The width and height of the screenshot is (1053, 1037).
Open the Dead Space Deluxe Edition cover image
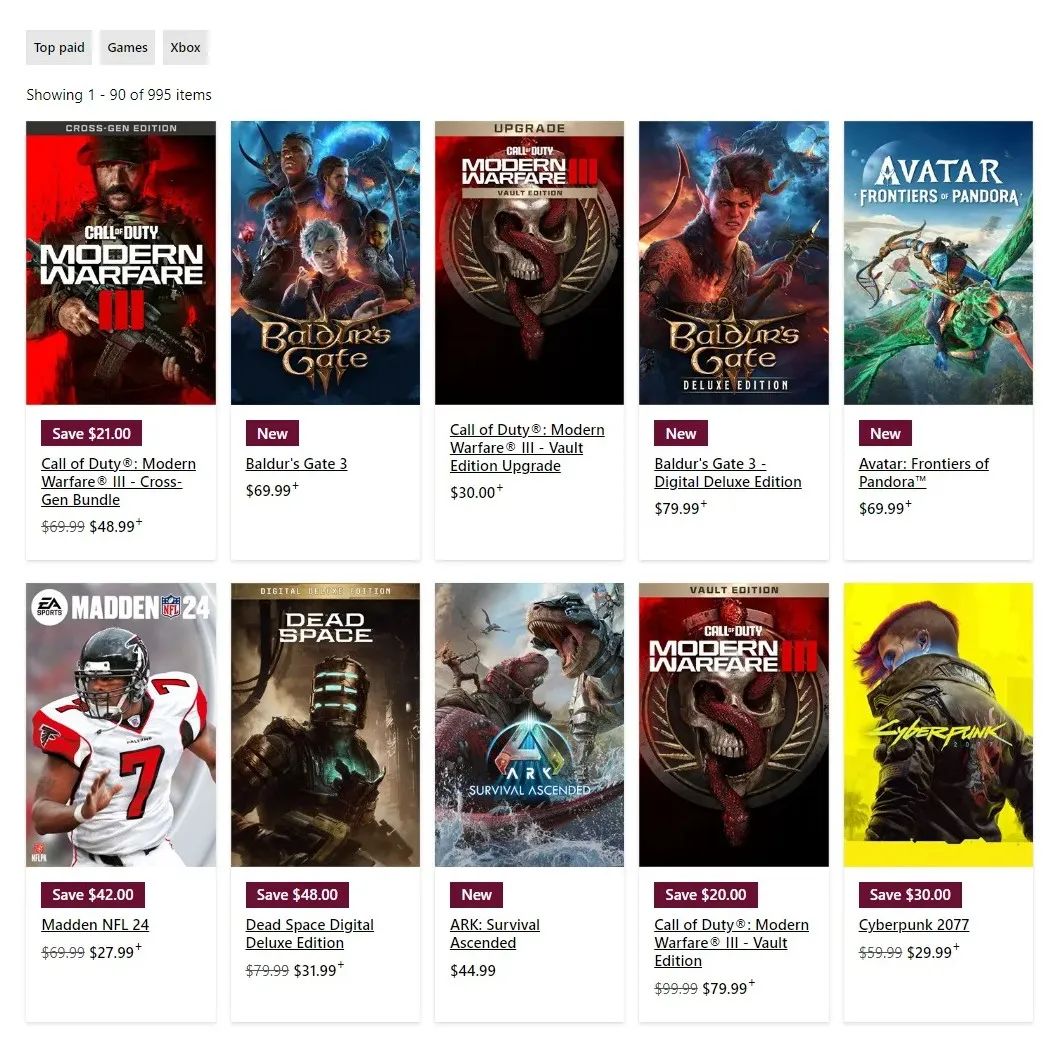pos(325,725)
